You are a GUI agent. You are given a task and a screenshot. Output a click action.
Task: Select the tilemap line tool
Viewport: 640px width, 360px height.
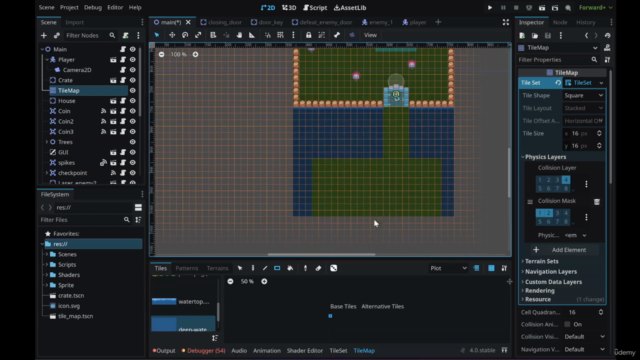click(x=265, y=268)
